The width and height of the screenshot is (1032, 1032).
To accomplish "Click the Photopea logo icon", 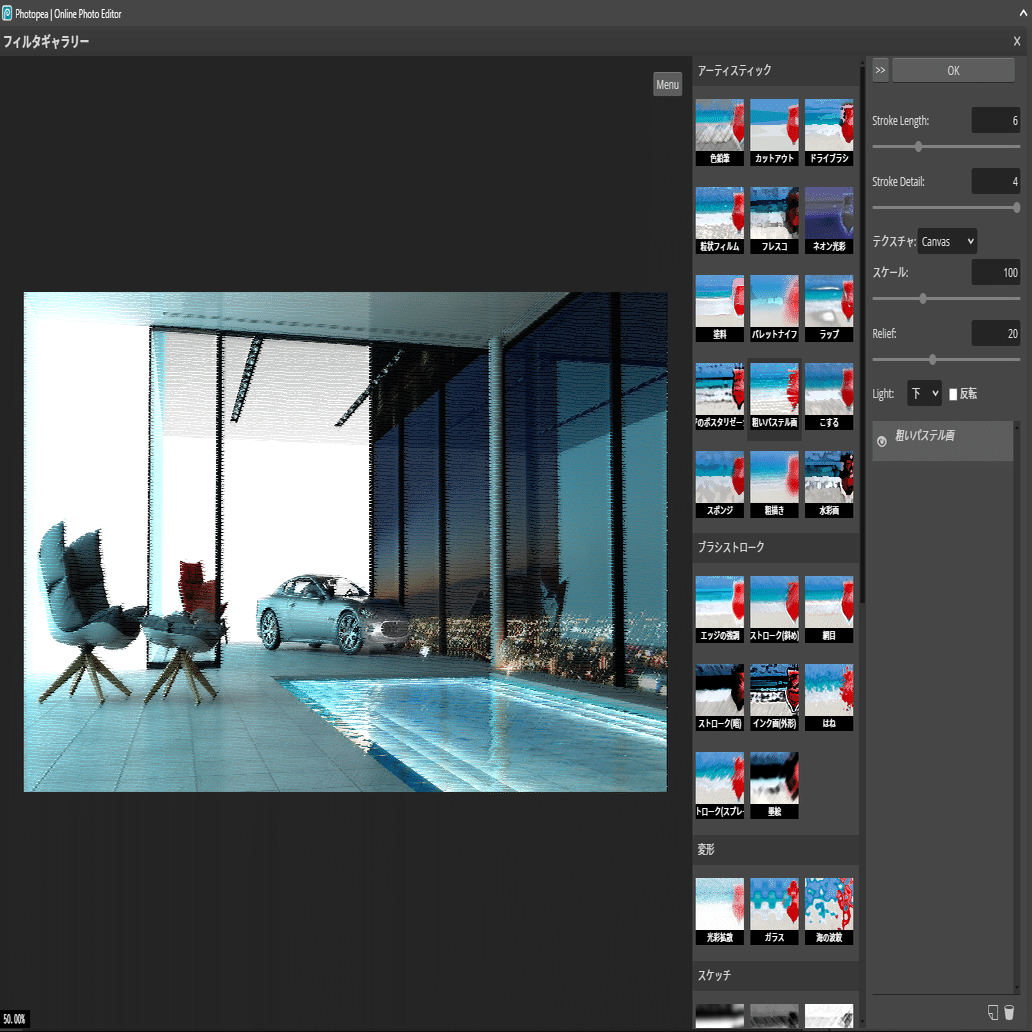I will (x=7, y=13).
